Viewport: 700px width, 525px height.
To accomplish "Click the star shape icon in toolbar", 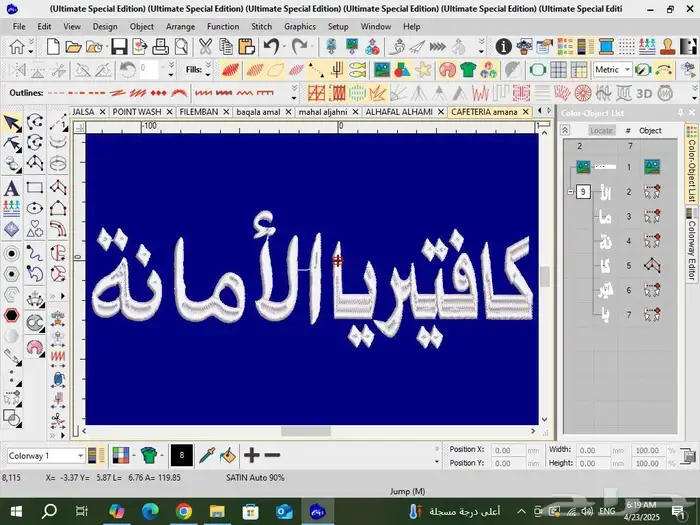I will tap(423, 70).
